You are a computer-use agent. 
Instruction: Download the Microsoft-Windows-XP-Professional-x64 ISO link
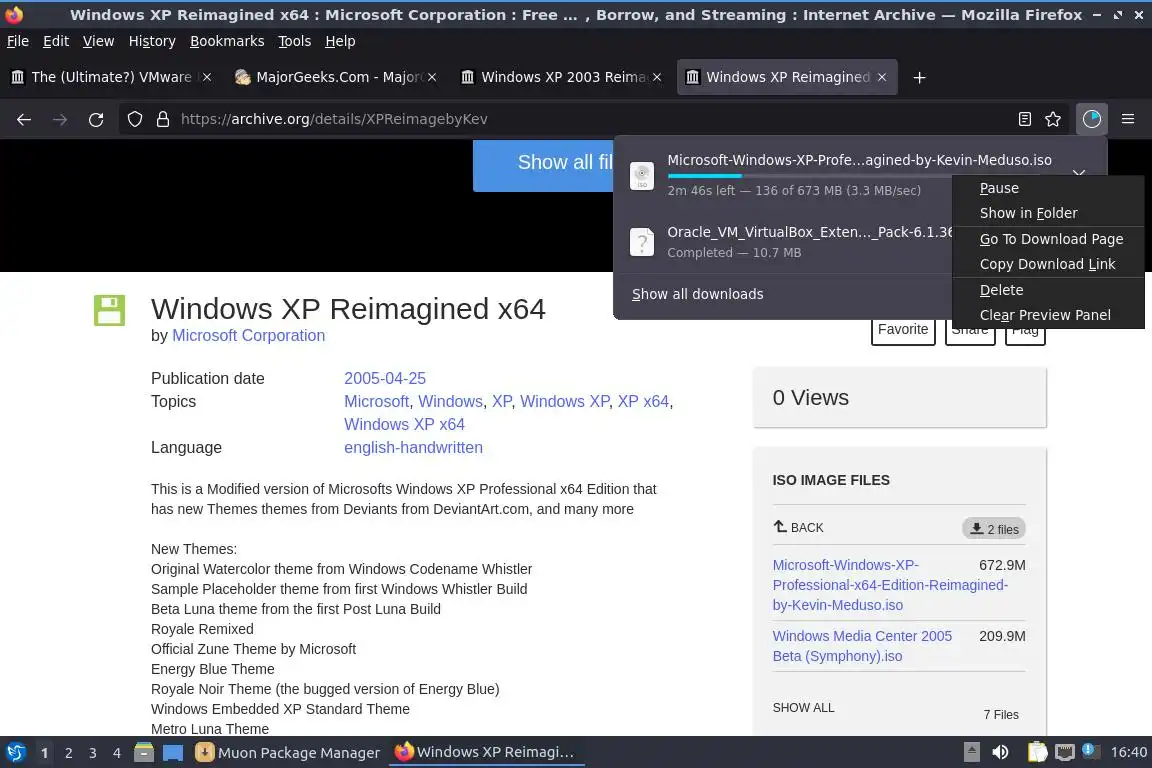pos(890,585)
